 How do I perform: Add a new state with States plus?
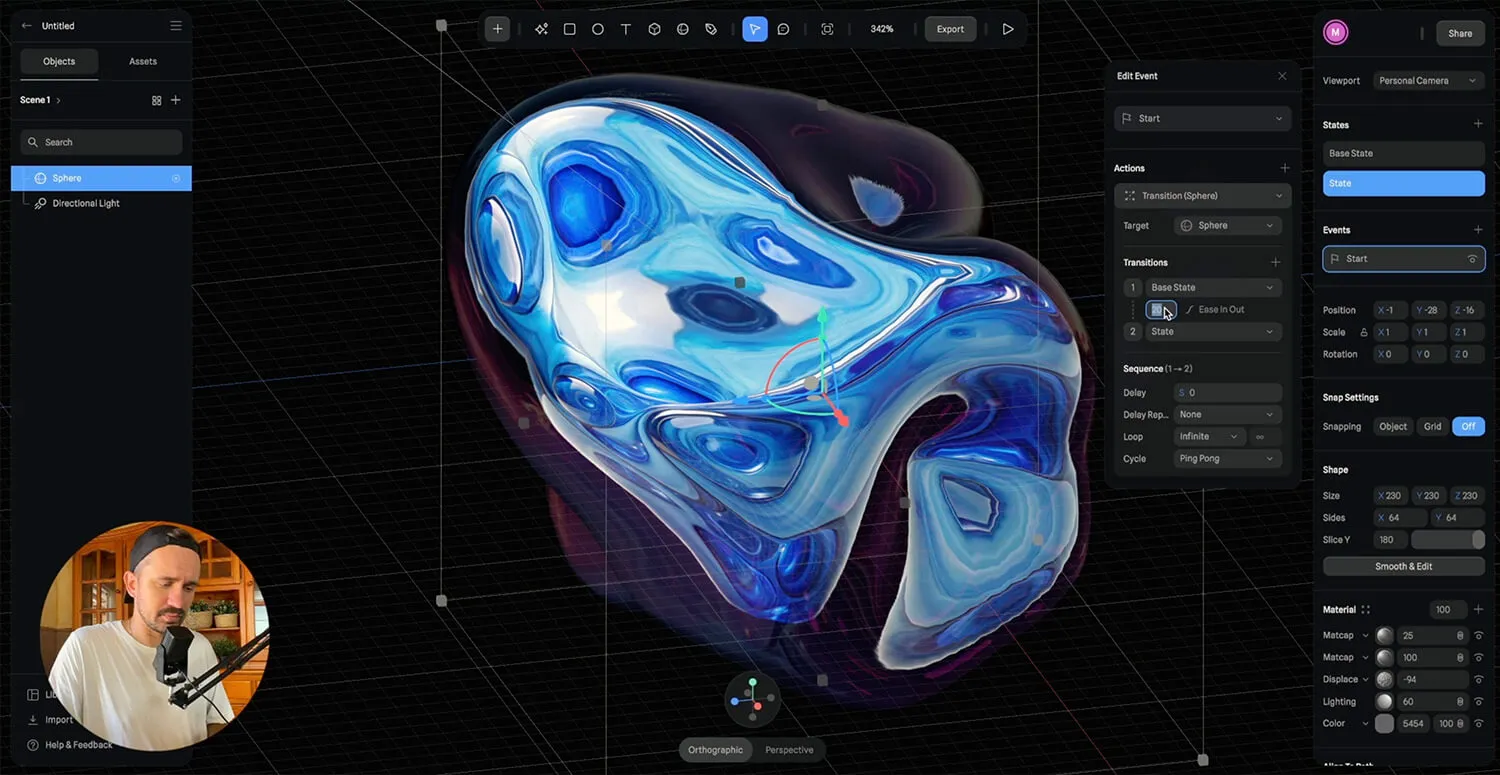pyautogui.click(x=1478, y=124)
